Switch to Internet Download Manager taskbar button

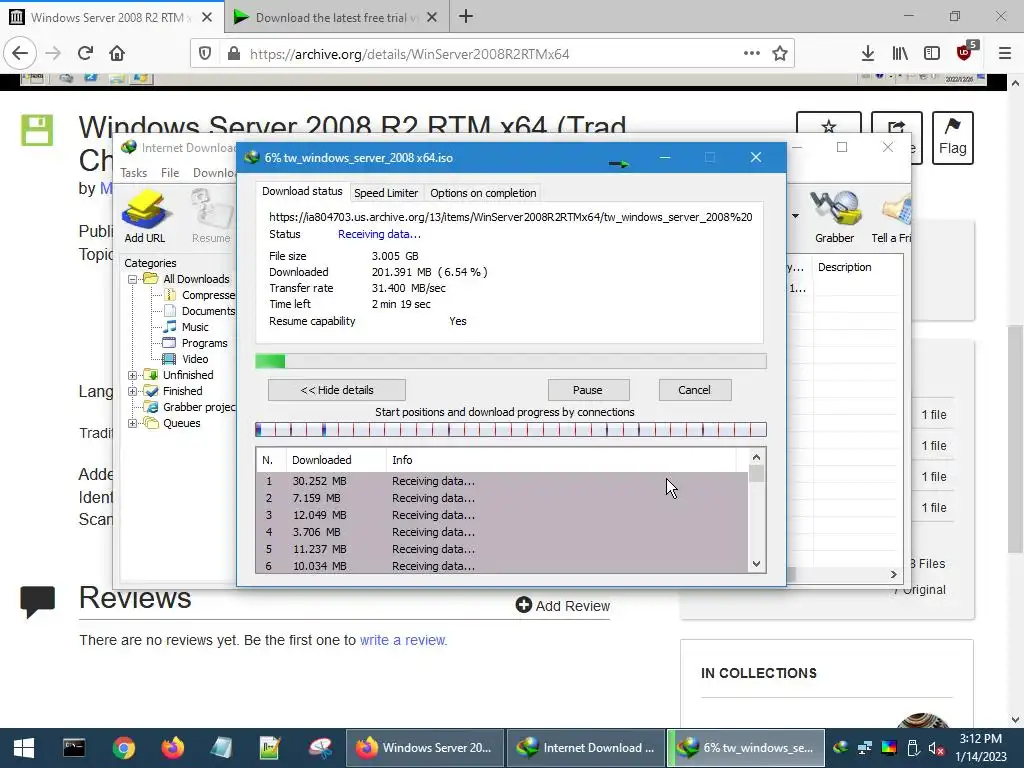(x=585, y=748)
